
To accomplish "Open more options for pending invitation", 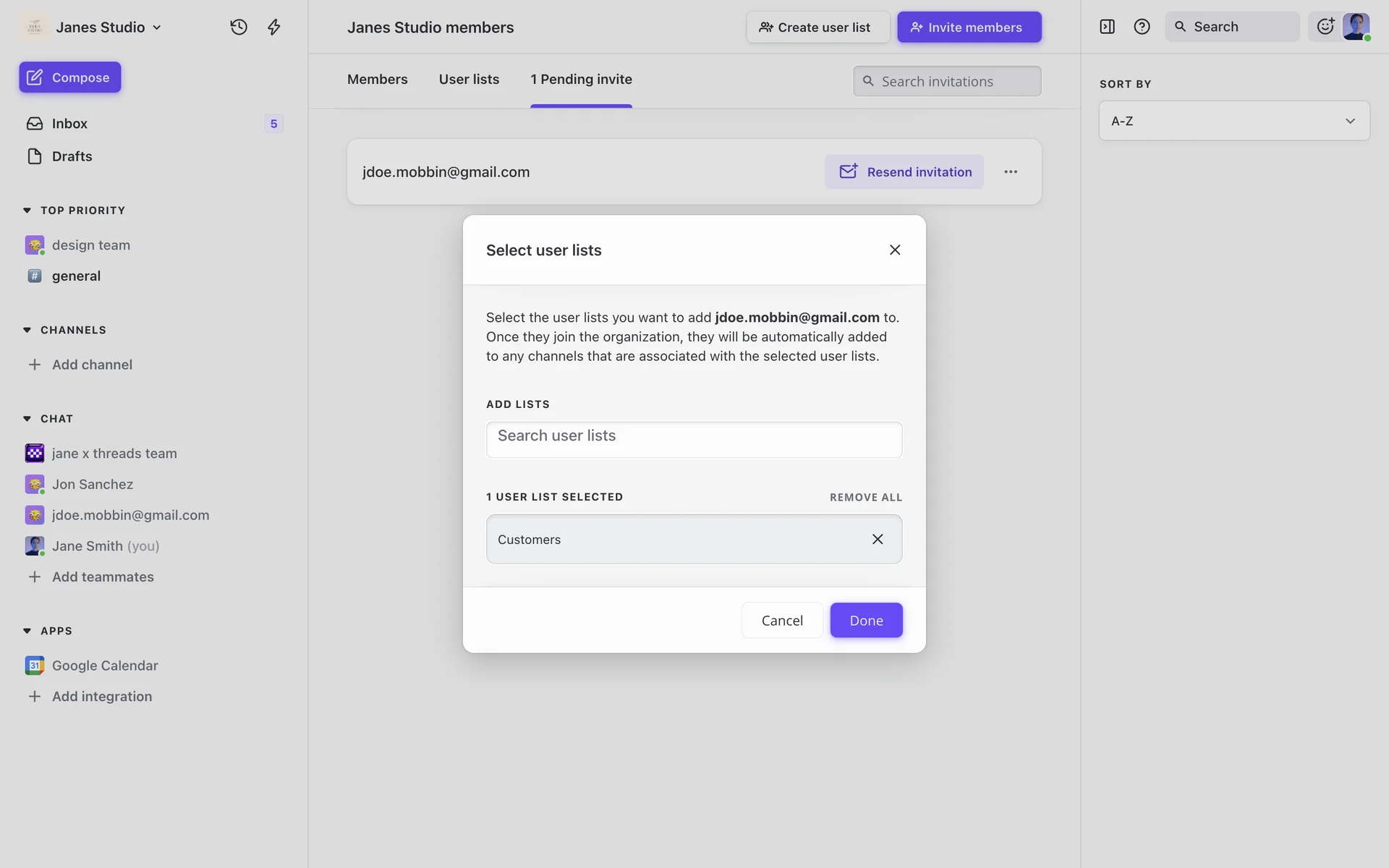I will (x=1011, y=171).
